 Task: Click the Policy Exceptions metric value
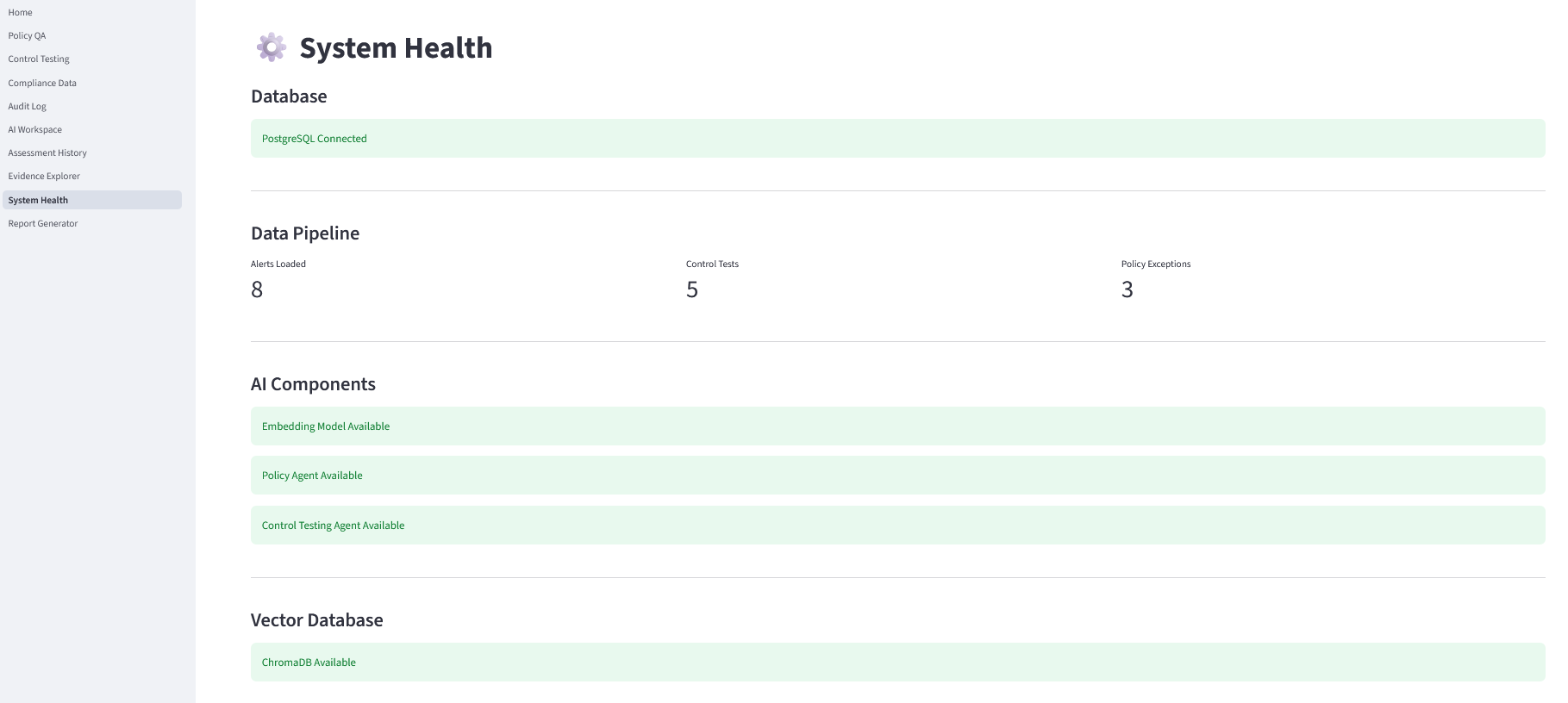coord(1128,289)
